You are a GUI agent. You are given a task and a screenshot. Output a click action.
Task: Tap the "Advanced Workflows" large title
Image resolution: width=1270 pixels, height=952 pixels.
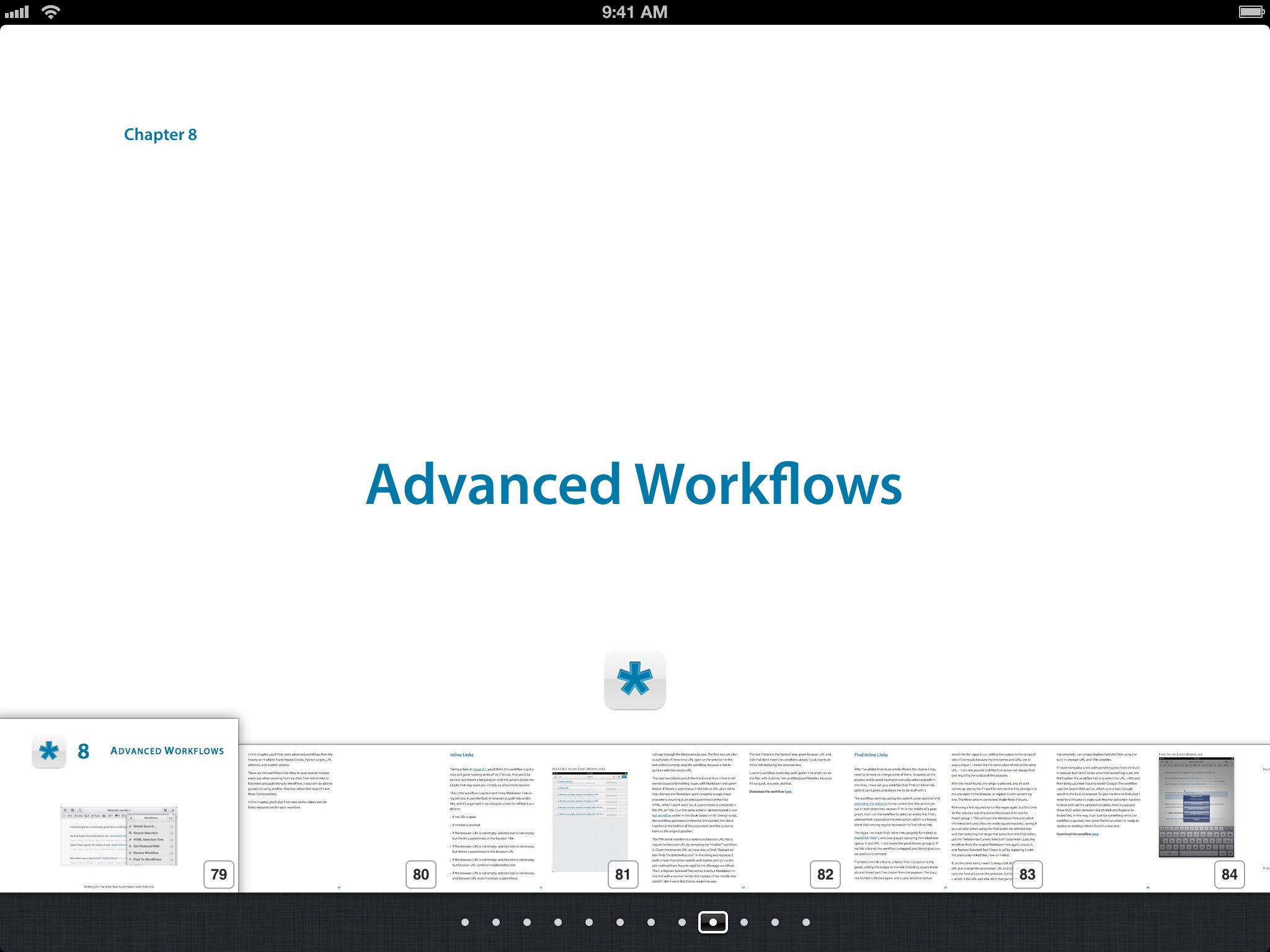(634, 485)
